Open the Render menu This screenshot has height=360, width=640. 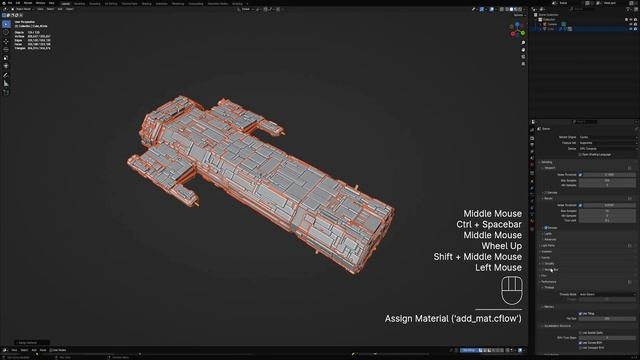click(28, 3)
